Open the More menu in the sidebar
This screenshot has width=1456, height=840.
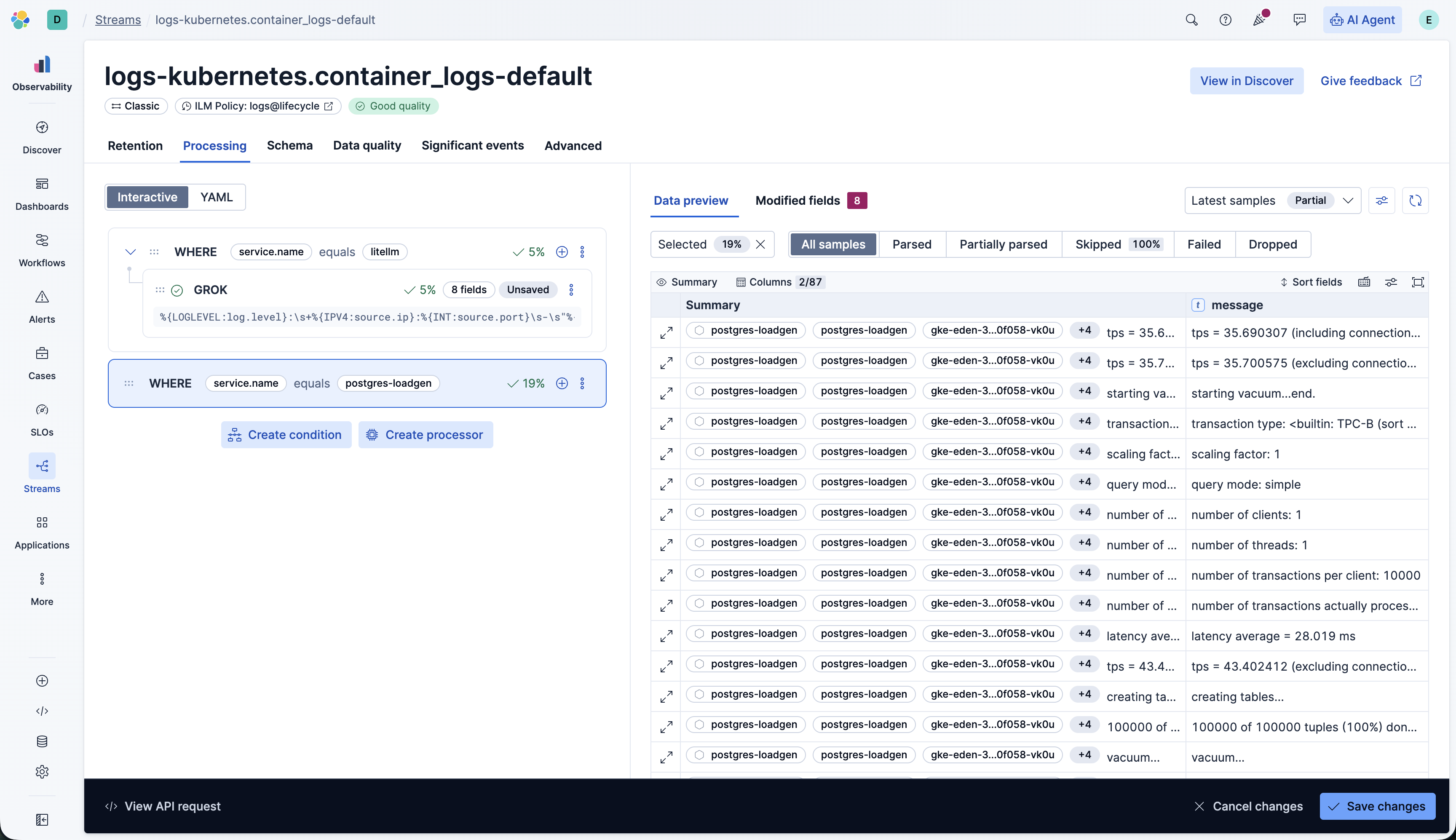pyautogui.click(x=42, y=589)
